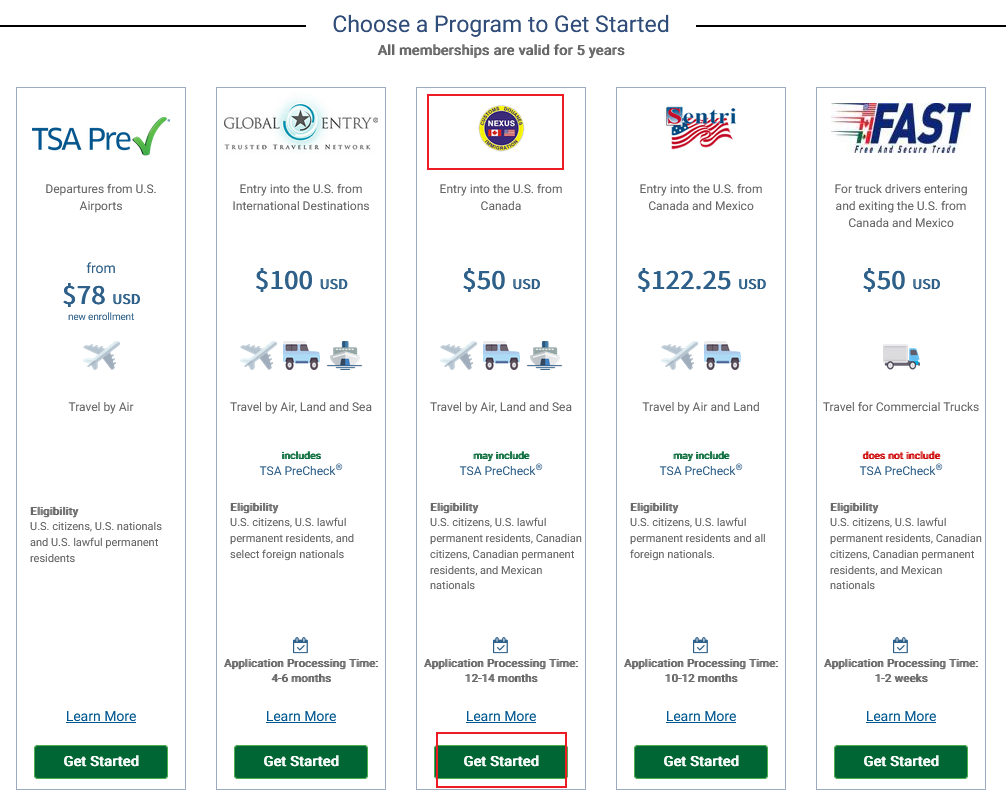1006x799 pixels.
Task: Click the truck icon in FAST column
Action: 901,355
